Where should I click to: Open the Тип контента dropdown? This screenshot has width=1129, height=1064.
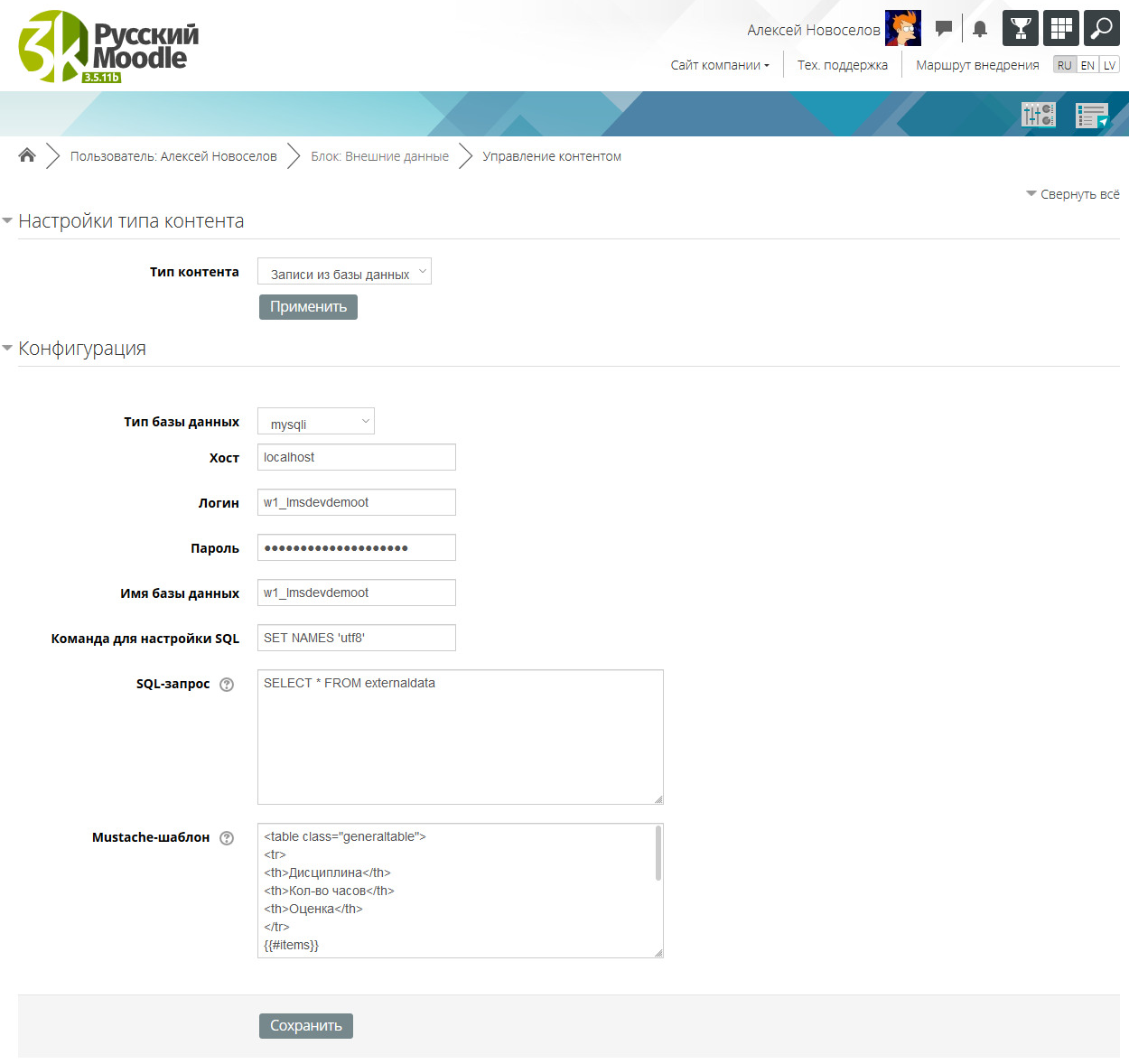click(x=344, y=272)
